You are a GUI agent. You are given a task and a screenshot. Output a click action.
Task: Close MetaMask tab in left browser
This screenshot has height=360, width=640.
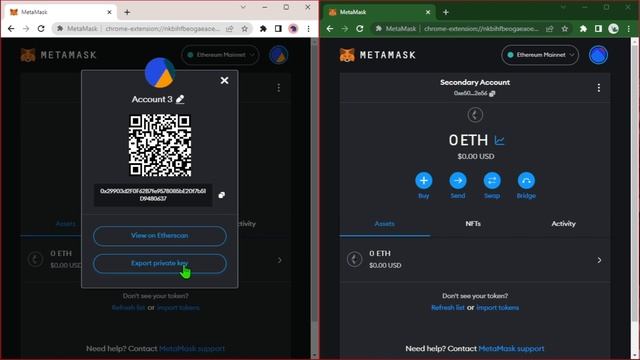point(109,12)
